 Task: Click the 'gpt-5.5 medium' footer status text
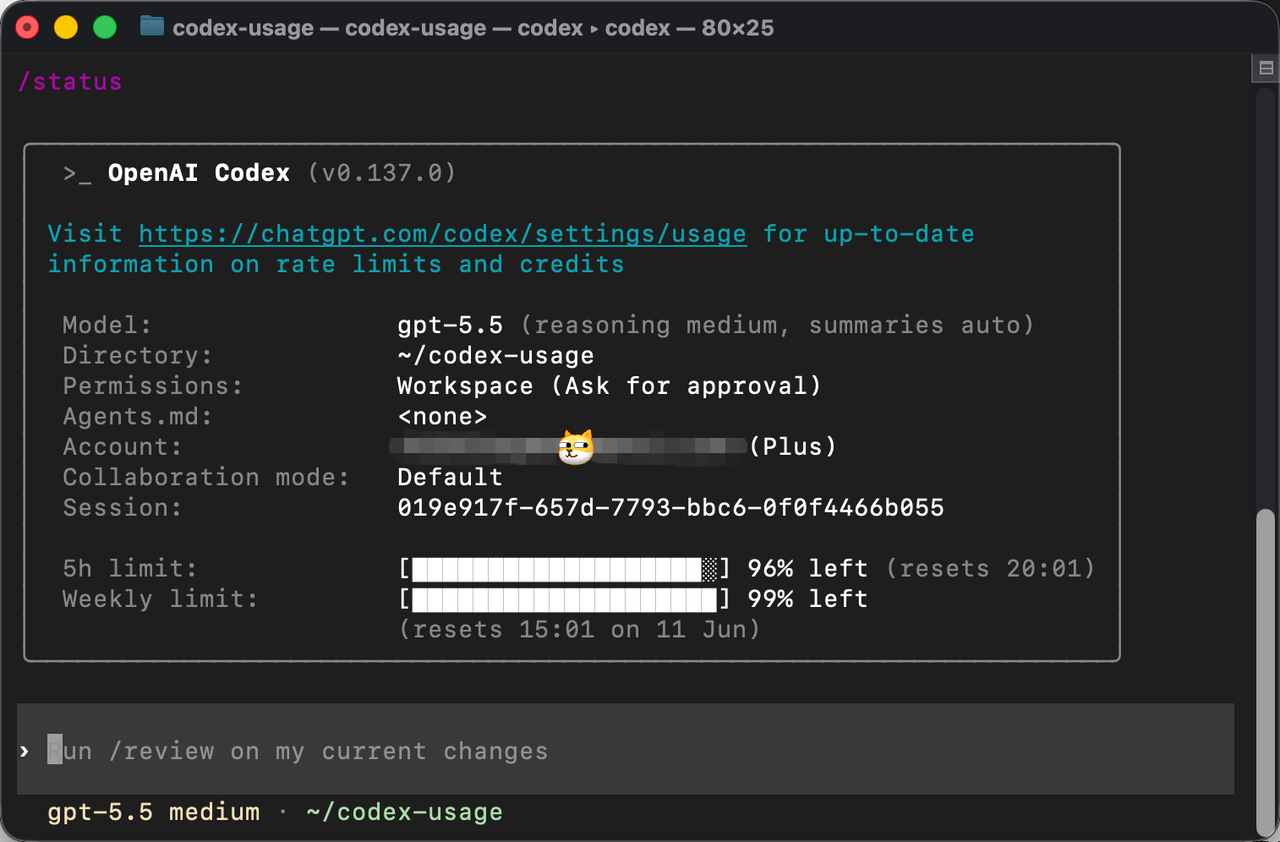coord(153,812)
